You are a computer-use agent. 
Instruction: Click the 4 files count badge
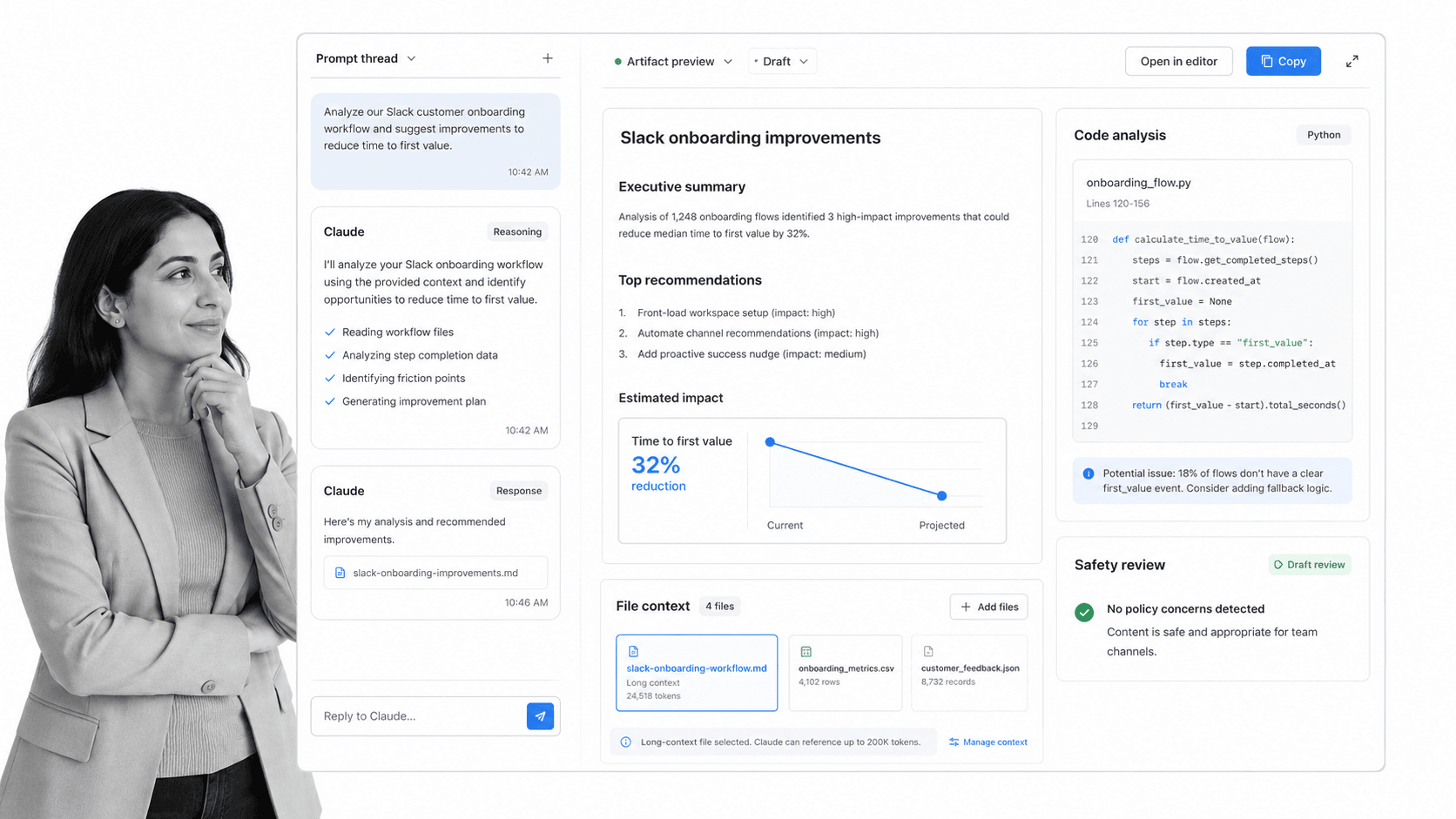(719, 606)
